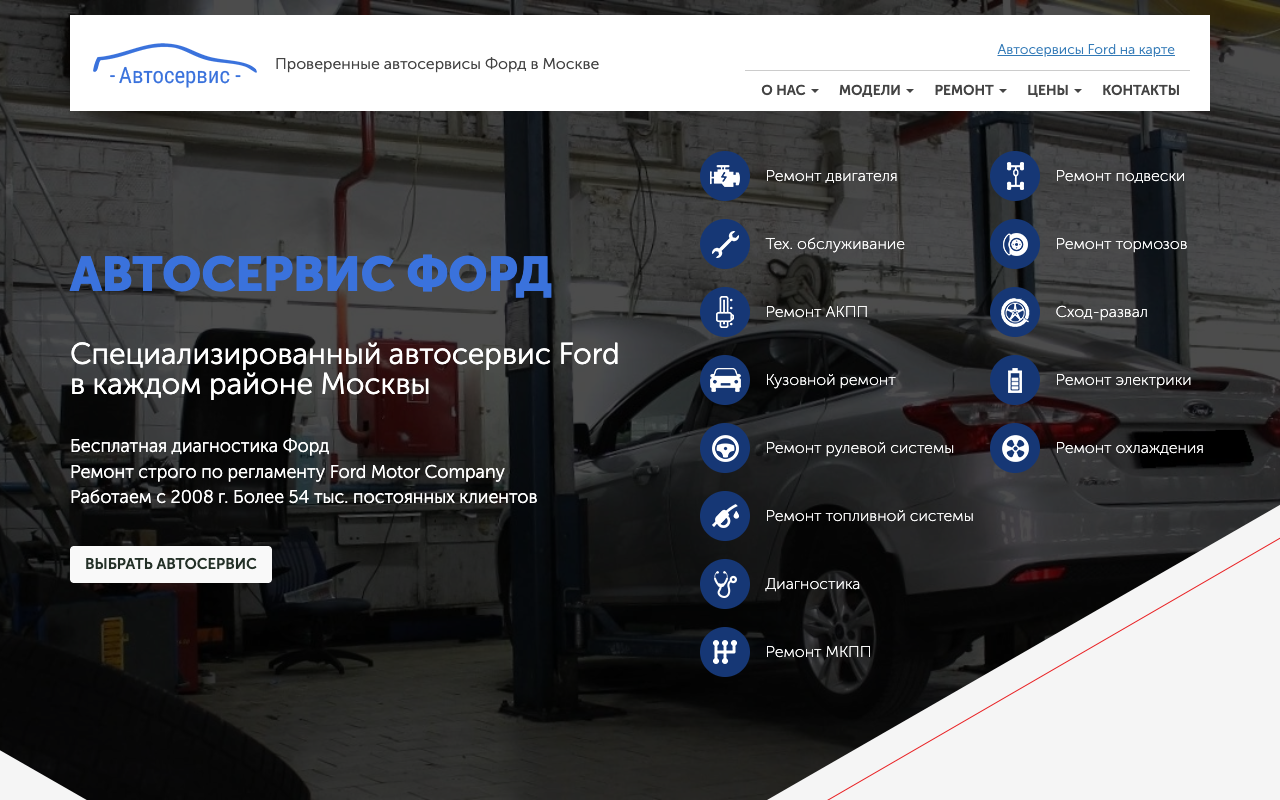Open the Ремонт топливной системы link

click(869, 516)
